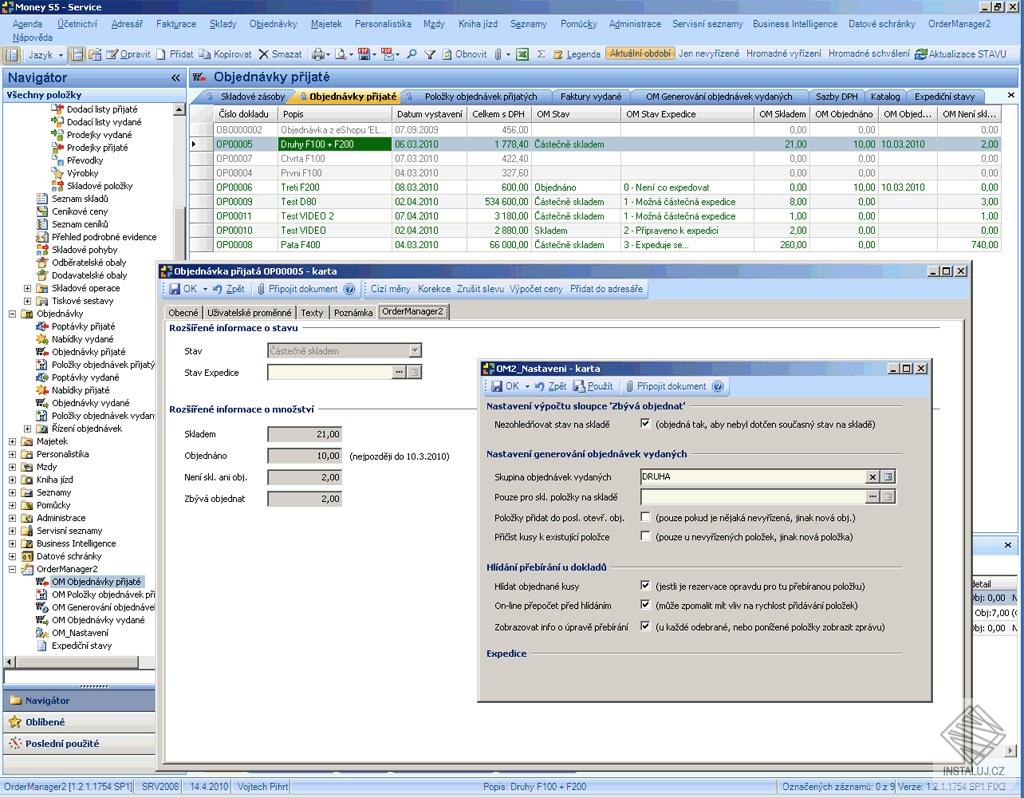1024x798 pixels.
Task: Click the Obnovit refresh icon
Action: (x=447, y=54)
